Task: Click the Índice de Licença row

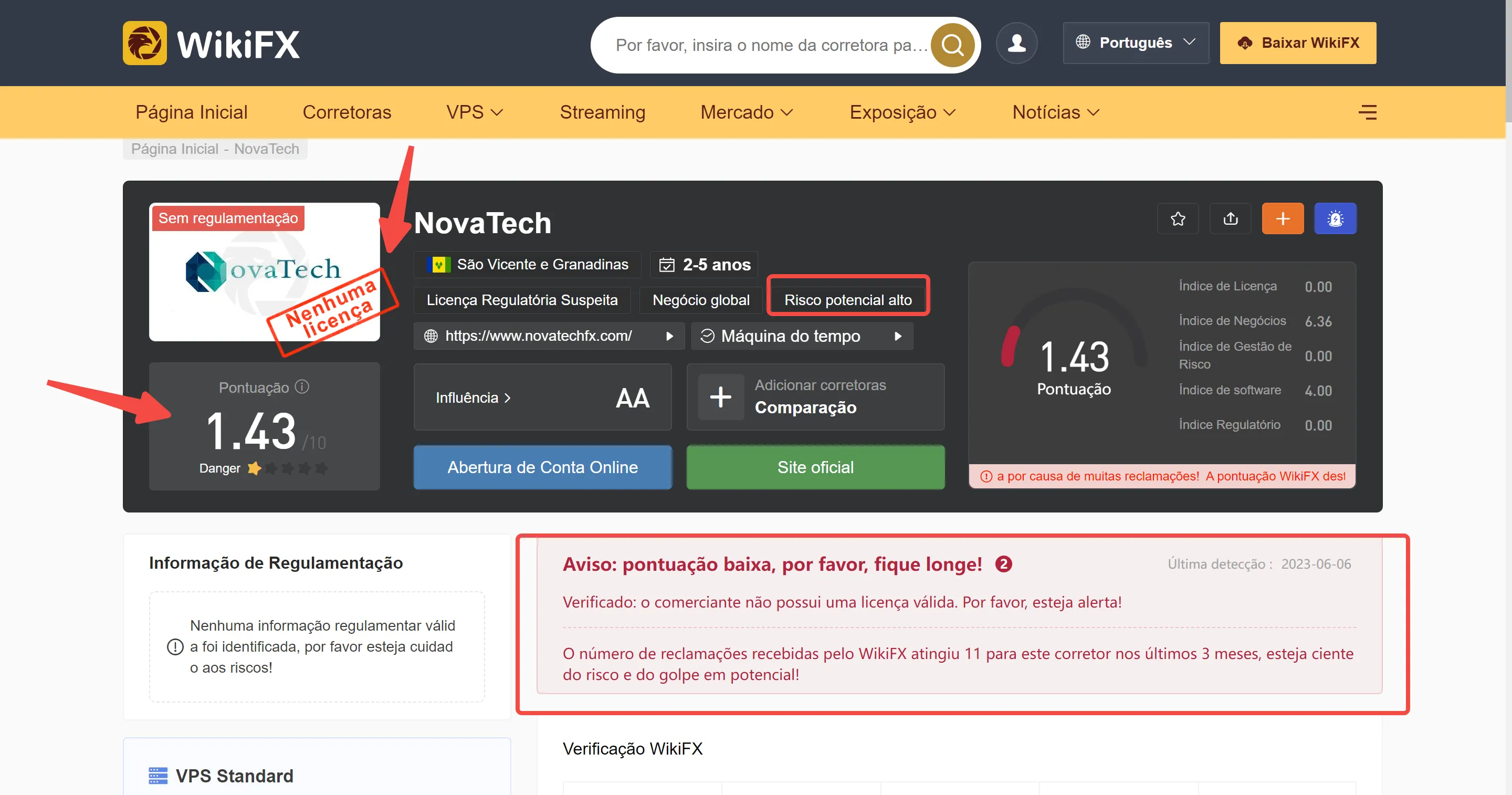Action: coord(1255,287)
